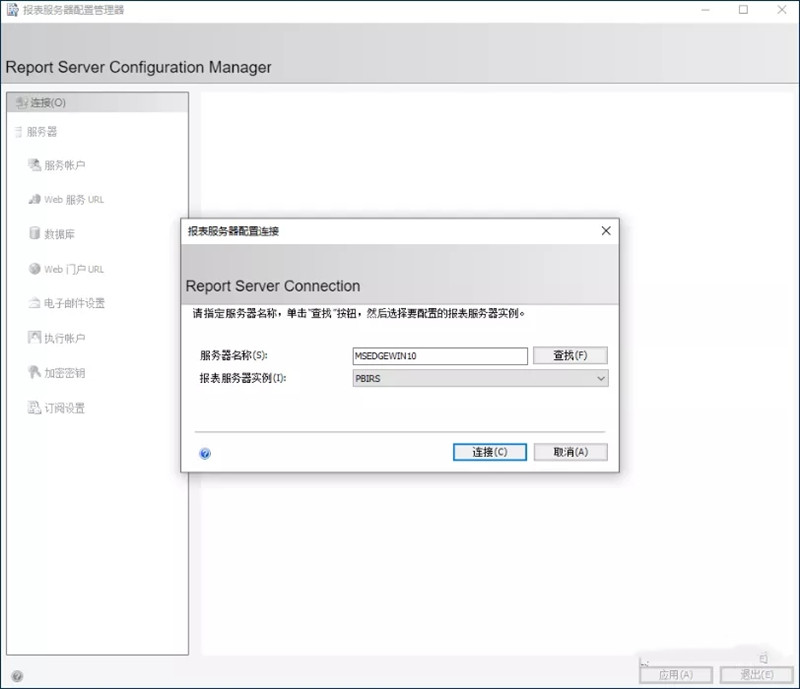The height and width of the screenshot is (689, 800).
Task: Select the 服务器 server node icon
Action: 18,132
